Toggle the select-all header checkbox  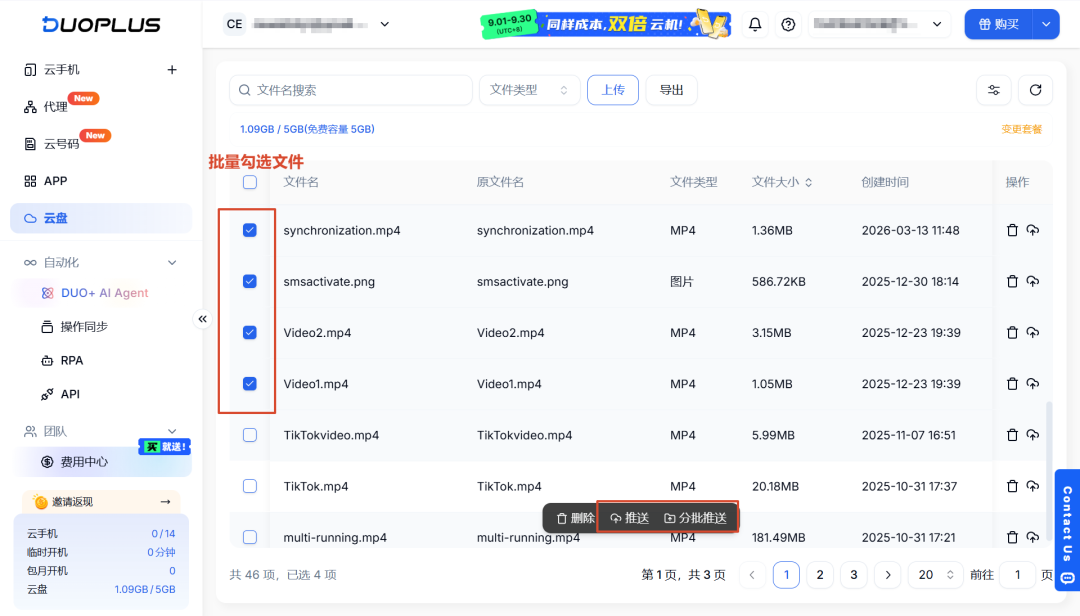[x=250, y=183]
